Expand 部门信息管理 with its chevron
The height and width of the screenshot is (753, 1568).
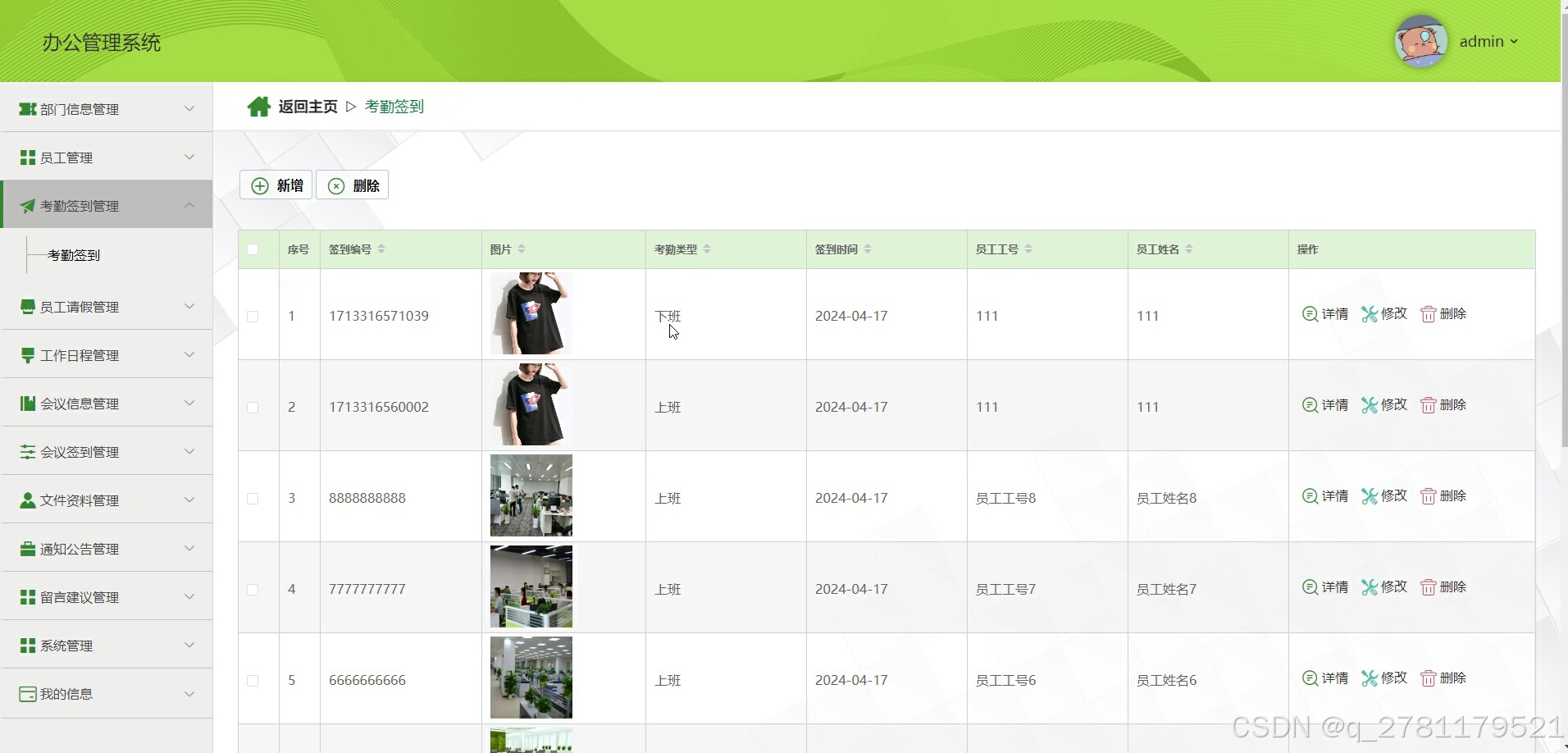[x=189, y=108]
